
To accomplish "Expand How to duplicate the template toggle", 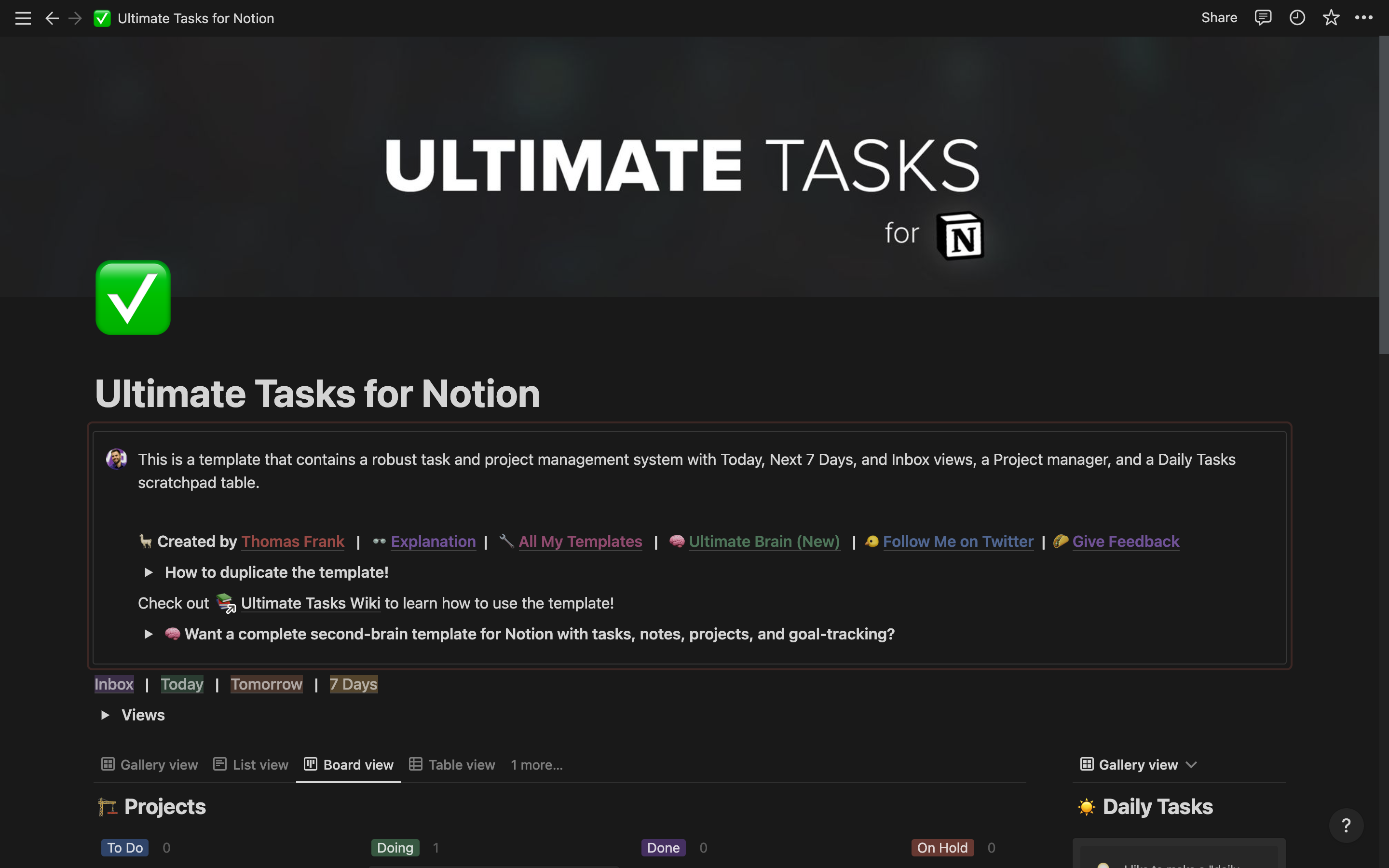I will pyautogui.click(x=148, y=572).
